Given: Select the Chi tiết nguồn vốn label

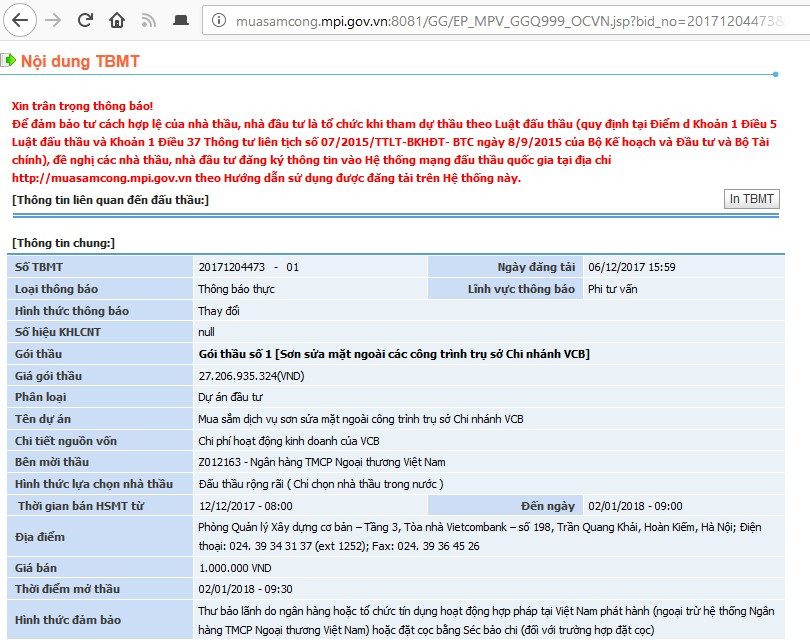Looking at the screenshot, I should click(x=66, y=441).
